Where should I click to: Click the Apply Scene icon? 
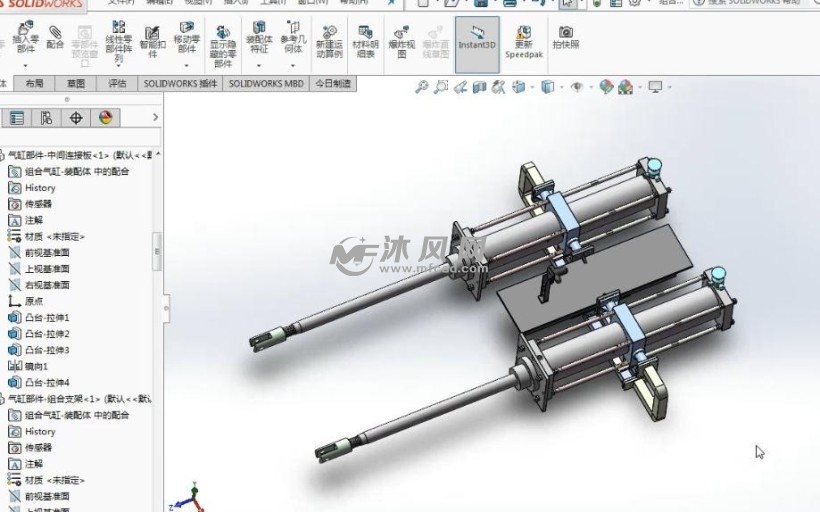625,87
